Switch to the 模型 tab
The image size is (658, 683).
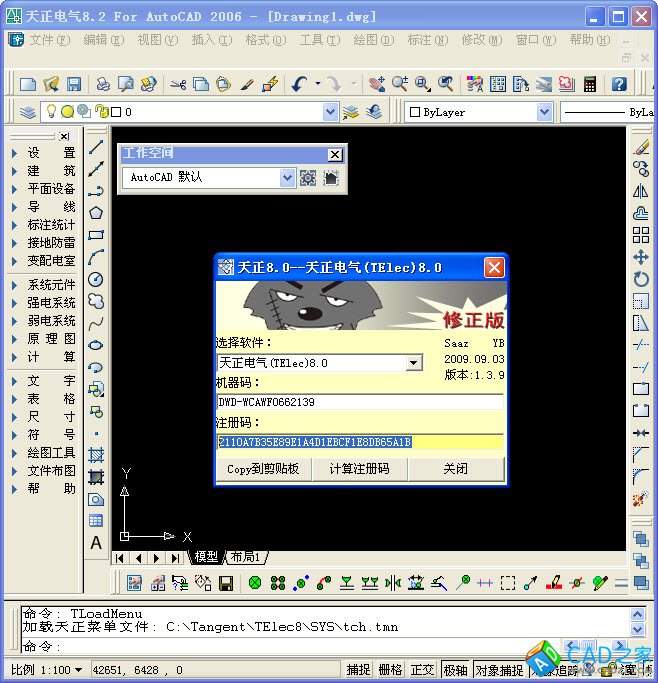point(206,557)
